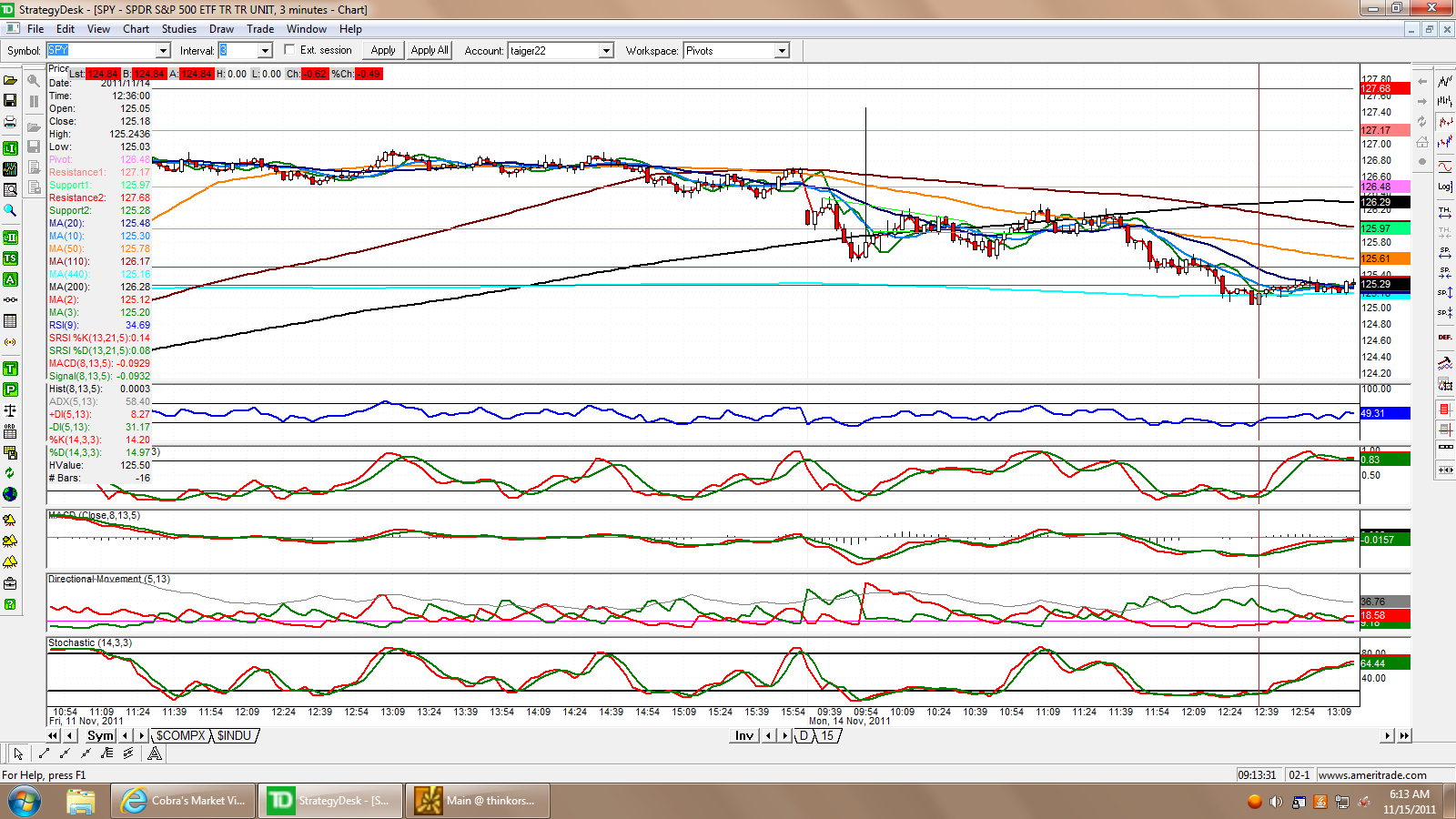
Task: Select the text A drawing tool
Action: coord(155,753)
